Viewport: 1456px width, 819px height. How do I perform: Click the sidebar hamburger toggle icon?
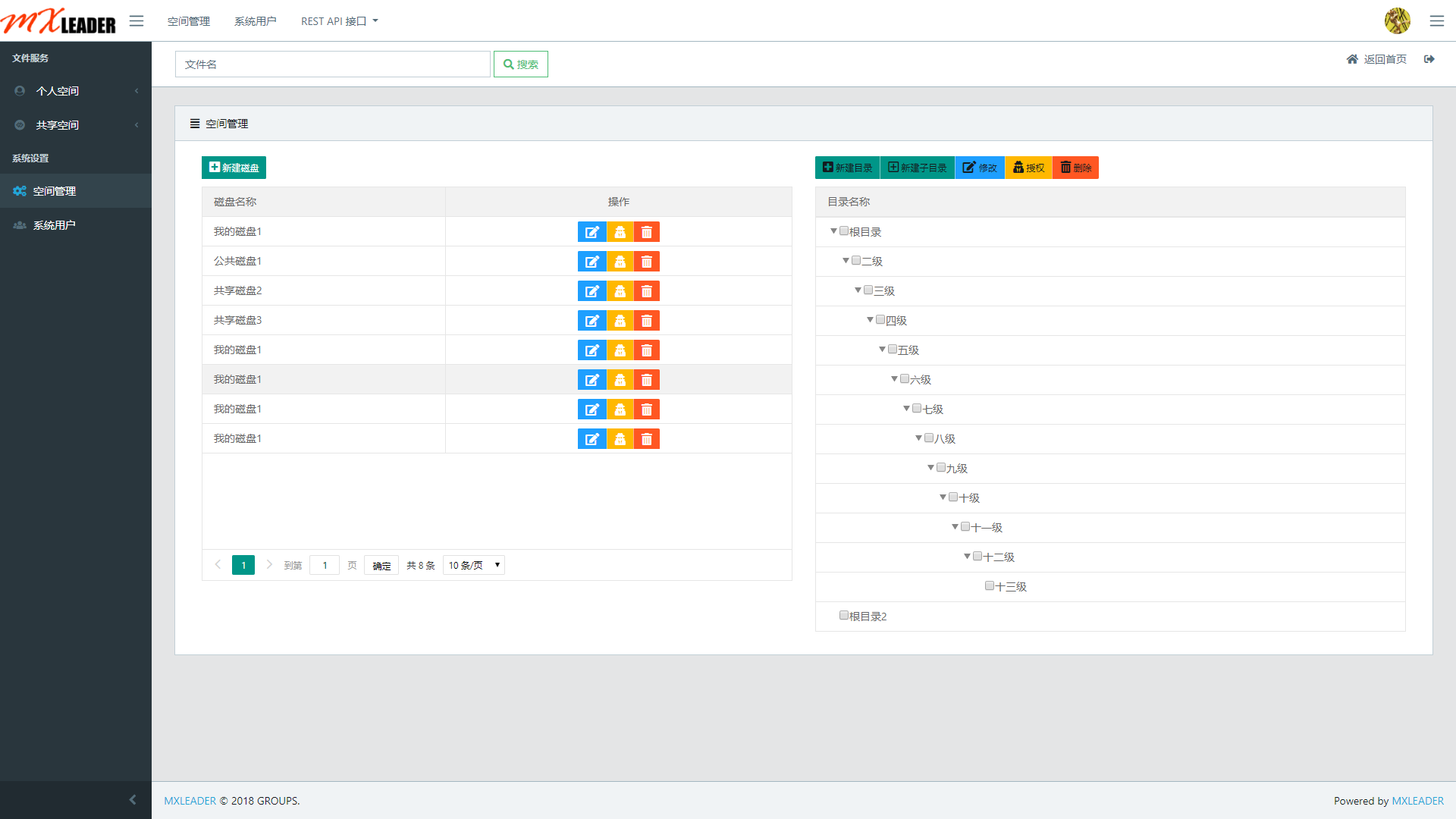(x=136, y=21)
